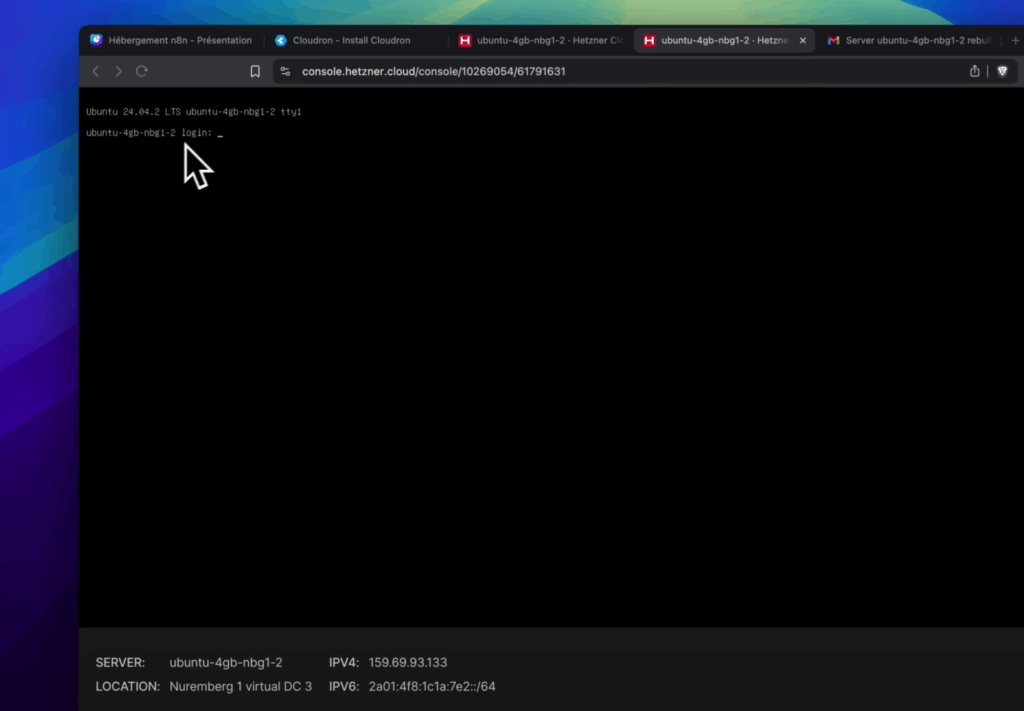This screenshot has height=711, width=1024.
Task: Click the browser back arrow
Action: pos(96,71)
